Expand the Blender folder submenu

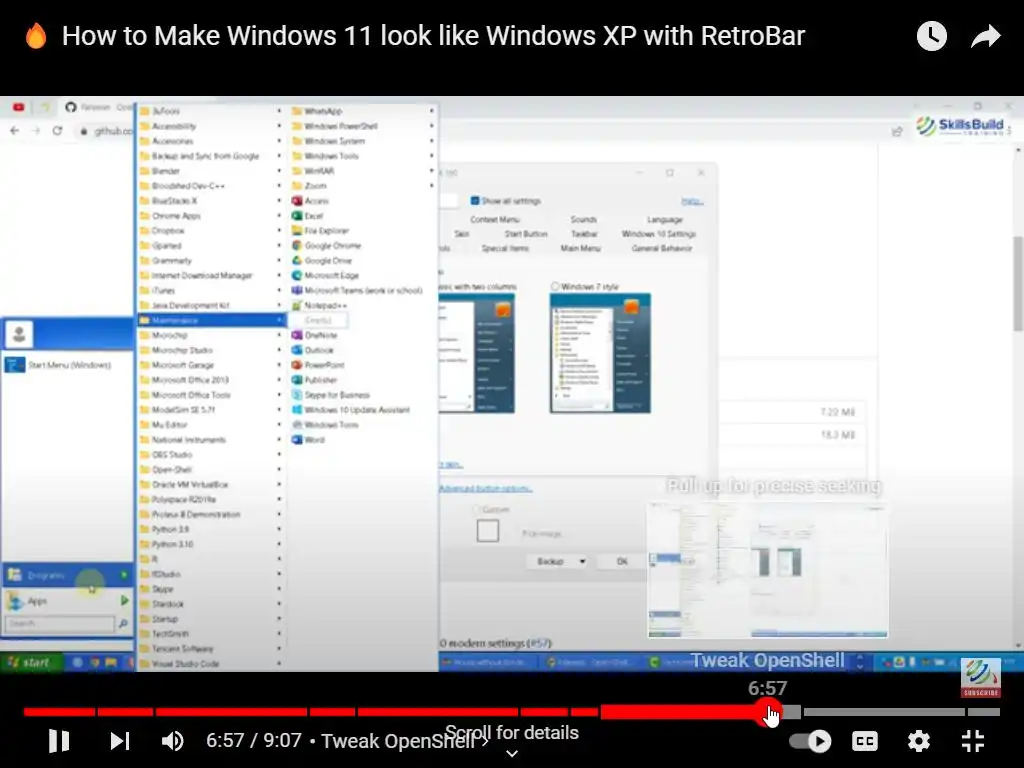pyautogui.click(x=211, y=171)
